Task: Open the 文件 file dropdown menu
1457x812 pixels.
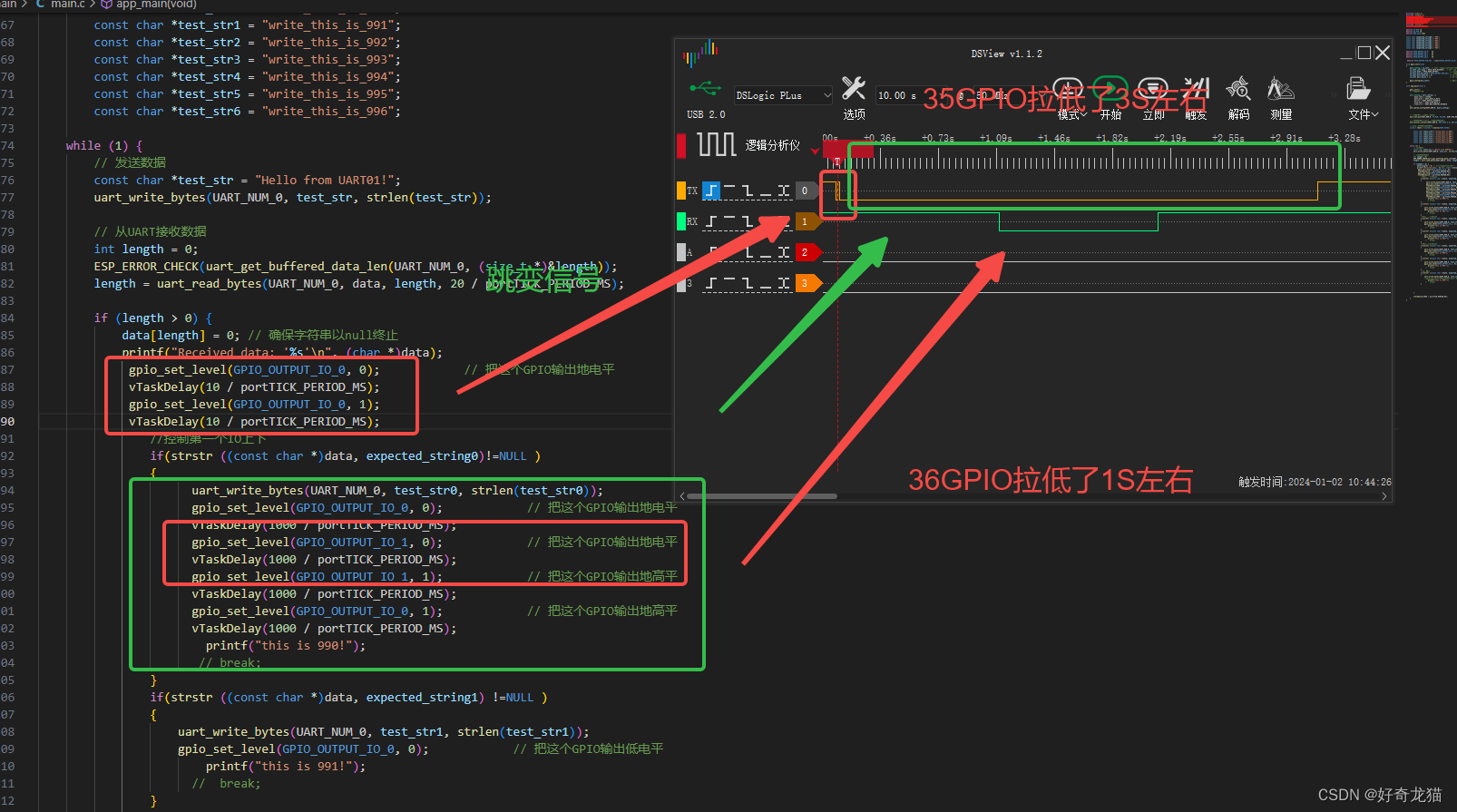Action: coord(1362,98)
